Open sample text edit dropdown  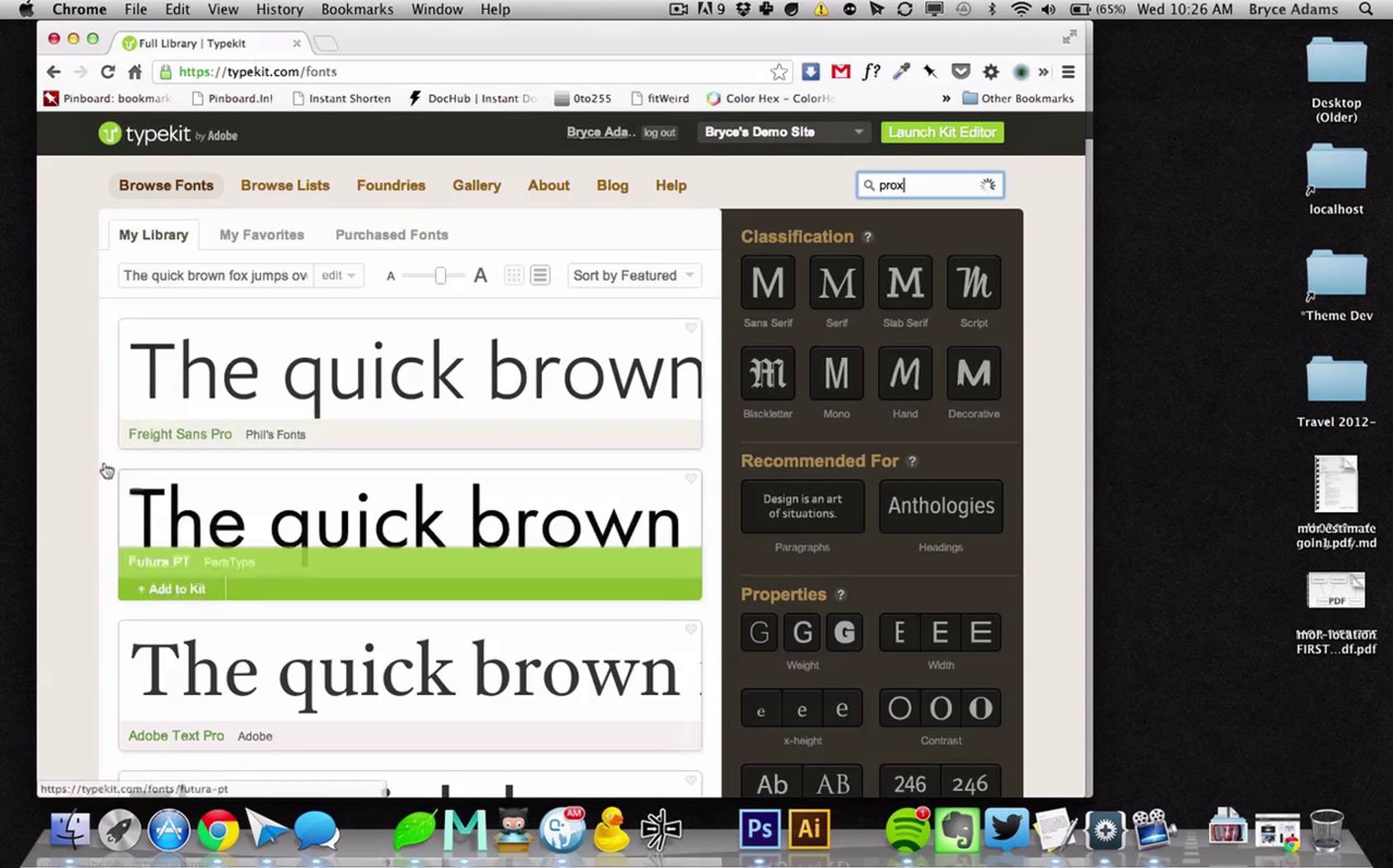click(339, 275)
